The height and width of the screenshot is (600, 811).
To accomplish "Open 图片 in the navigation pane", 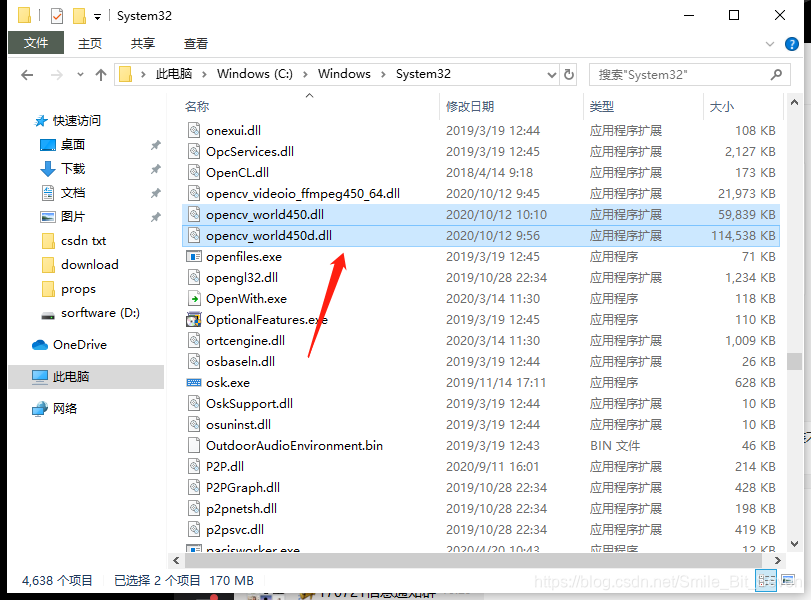I will 72,216.
